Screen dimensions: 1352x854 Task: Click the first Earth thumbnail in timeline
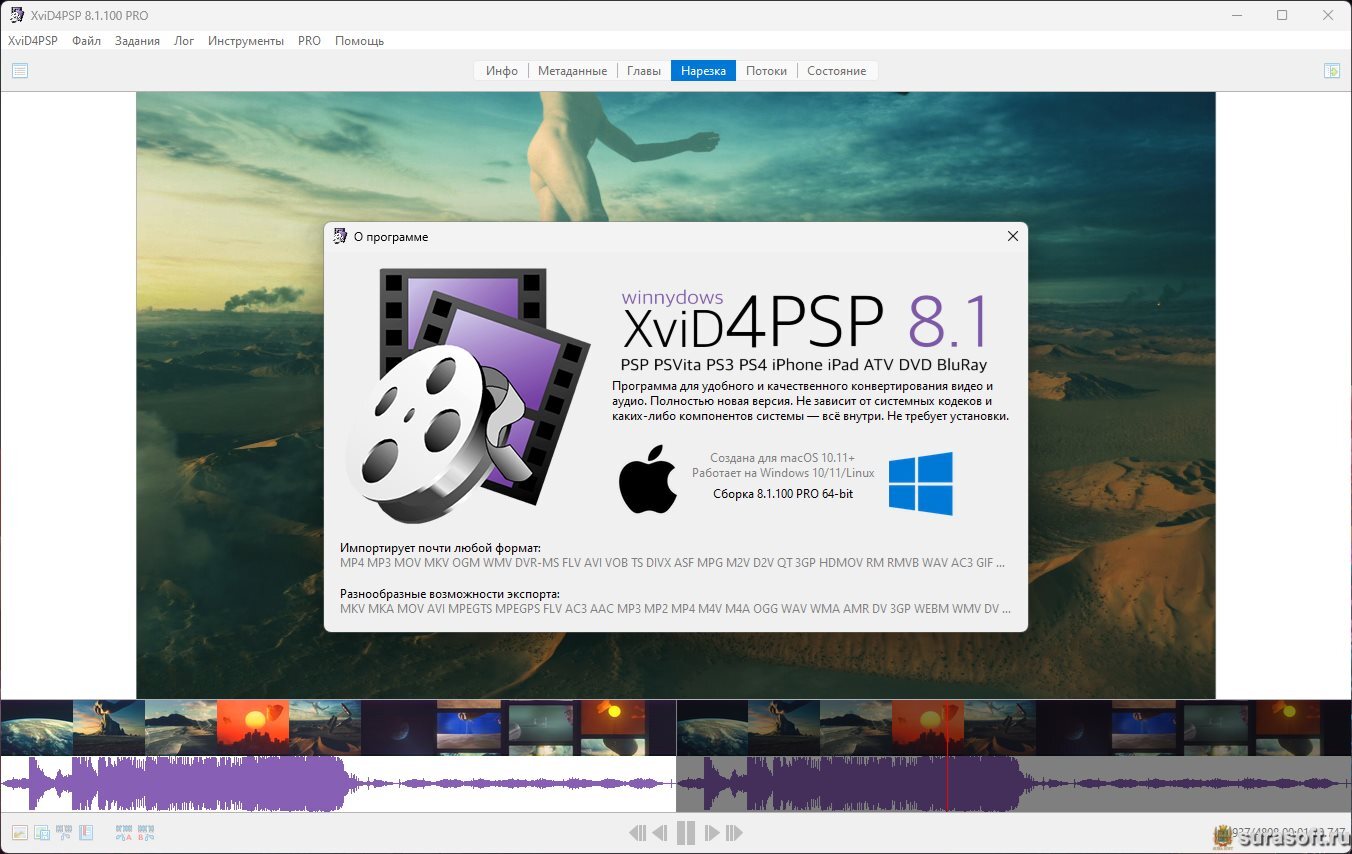[37, 728]
